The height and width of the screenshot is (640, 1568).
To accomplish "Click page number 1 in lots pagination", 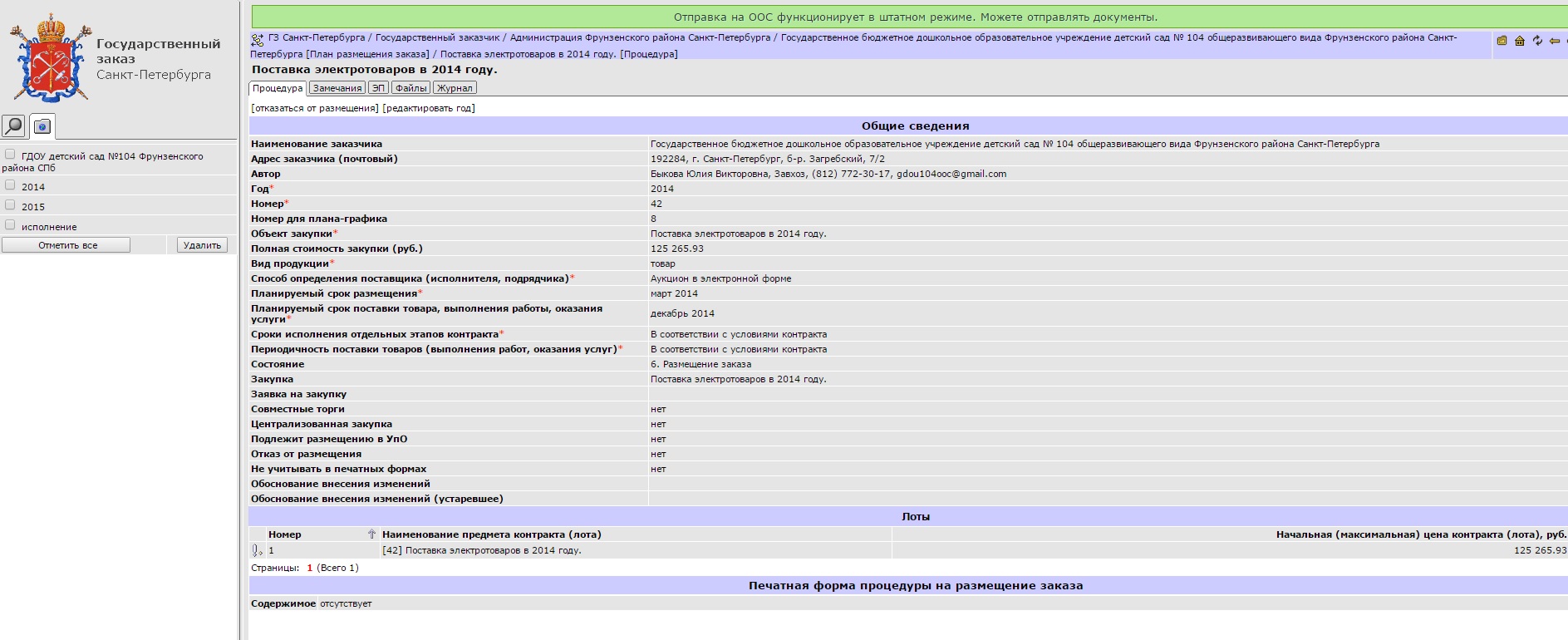I will (310, 568).
